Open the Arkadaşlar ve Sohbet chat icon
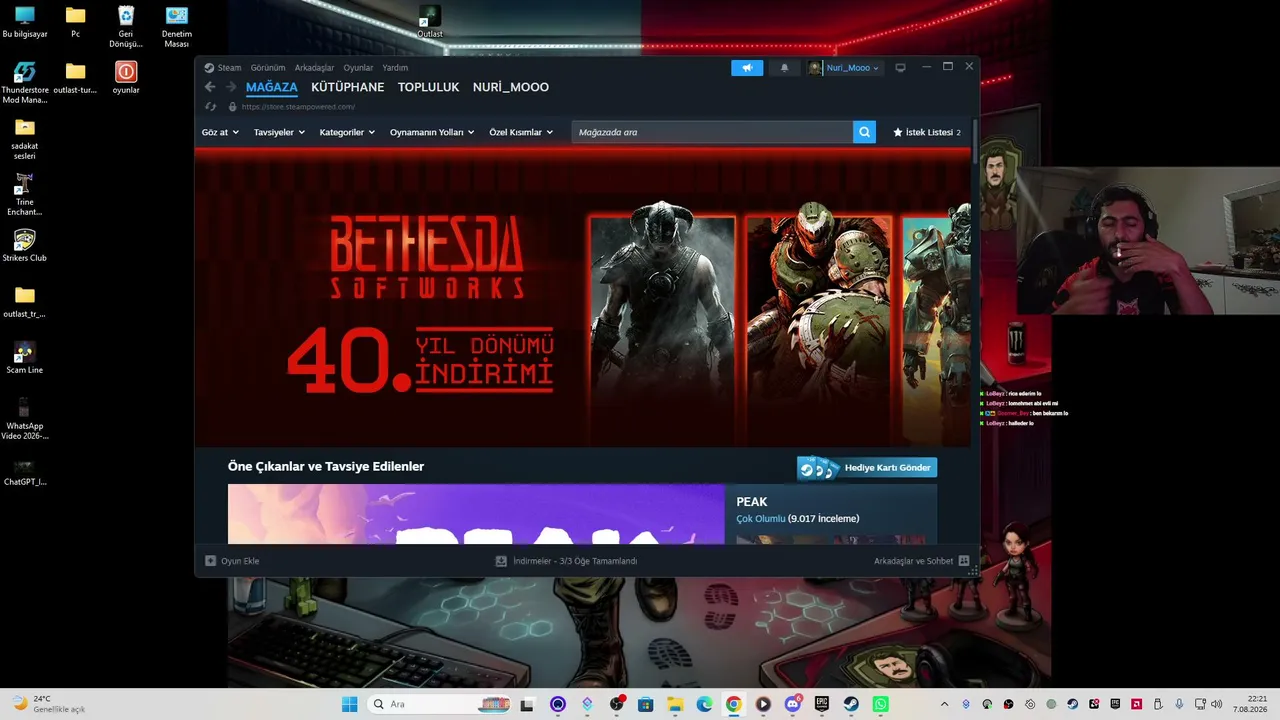 (x=964, y=561)
